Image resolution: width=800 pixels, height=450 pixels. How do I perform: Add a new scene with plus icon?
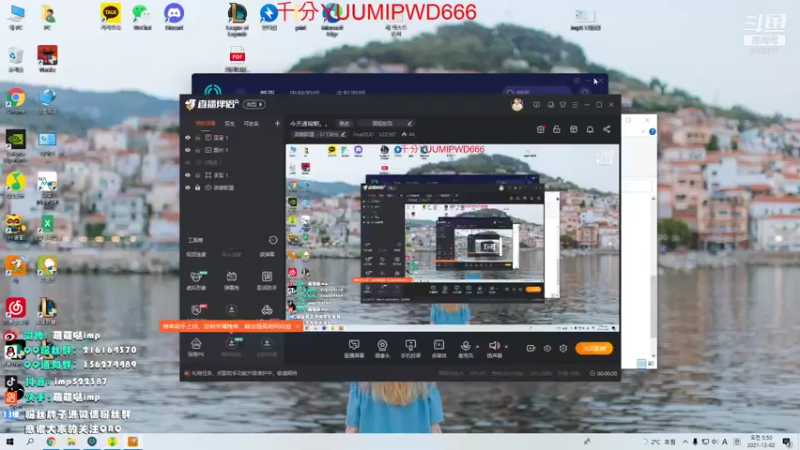pyautogui.click(x=277, y=123)
